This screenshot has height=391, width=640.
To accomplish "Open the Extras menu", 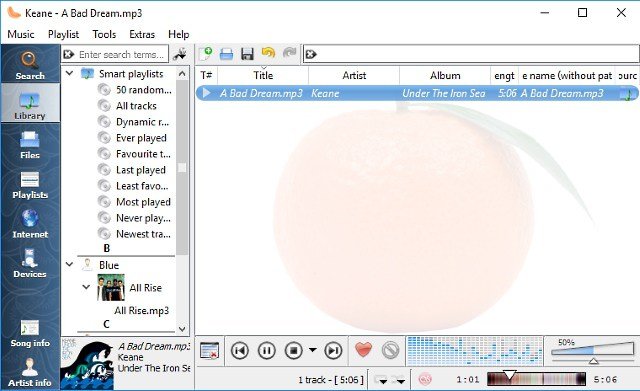I will 142,34.
